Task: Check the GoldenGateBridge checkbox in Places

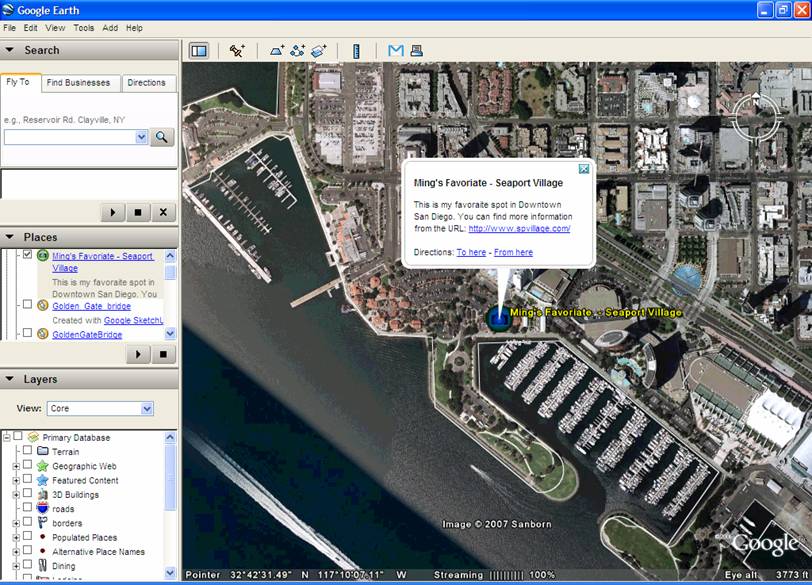Action: [27, 333]
